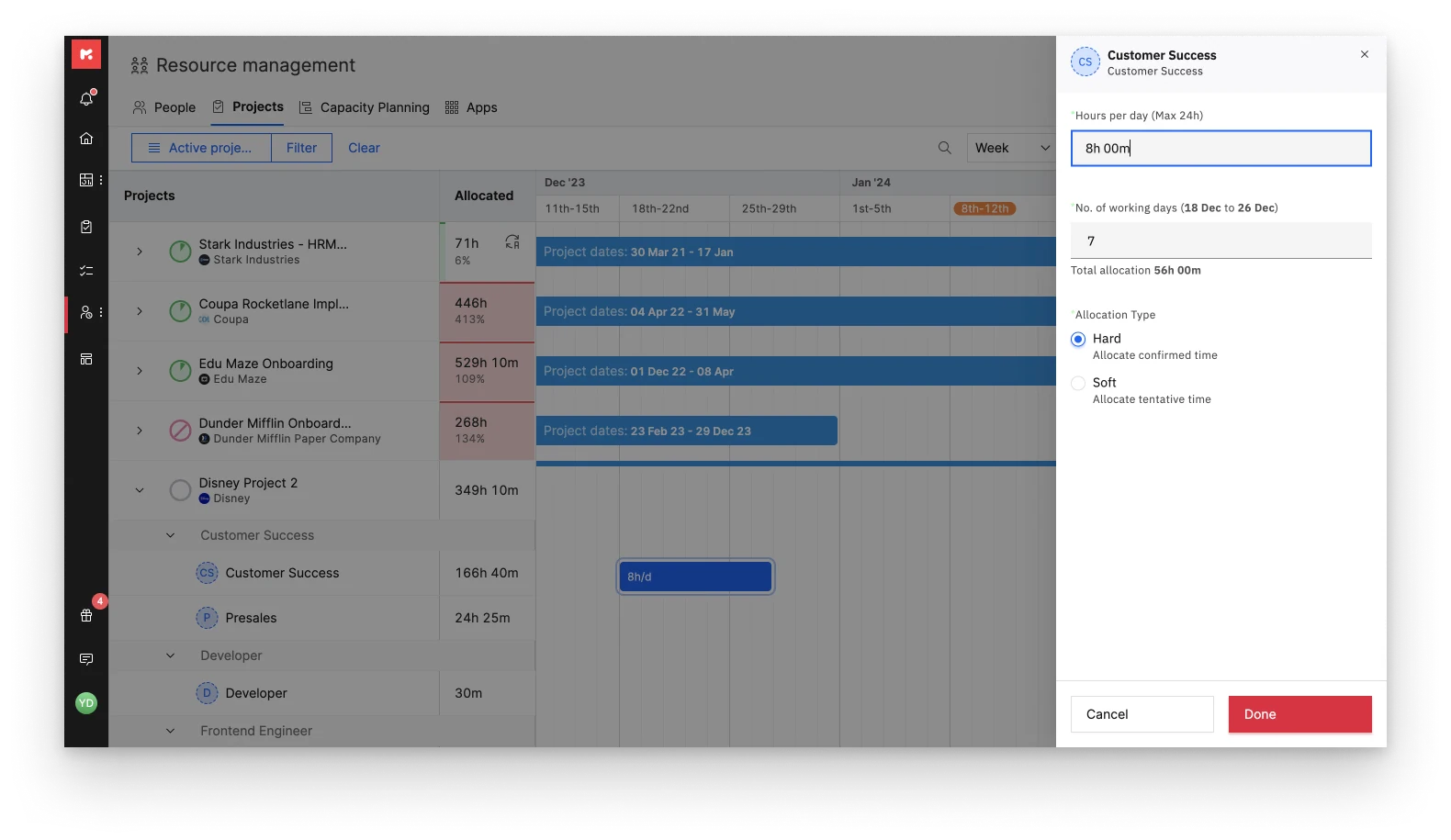
Task: Select the Hard allocation type
Action: (1078, 340)
